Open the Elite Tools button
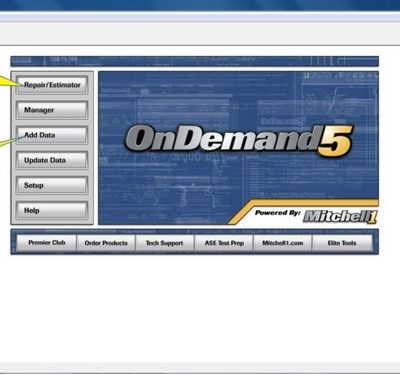The image size is (400, 375). coord(342,243)
